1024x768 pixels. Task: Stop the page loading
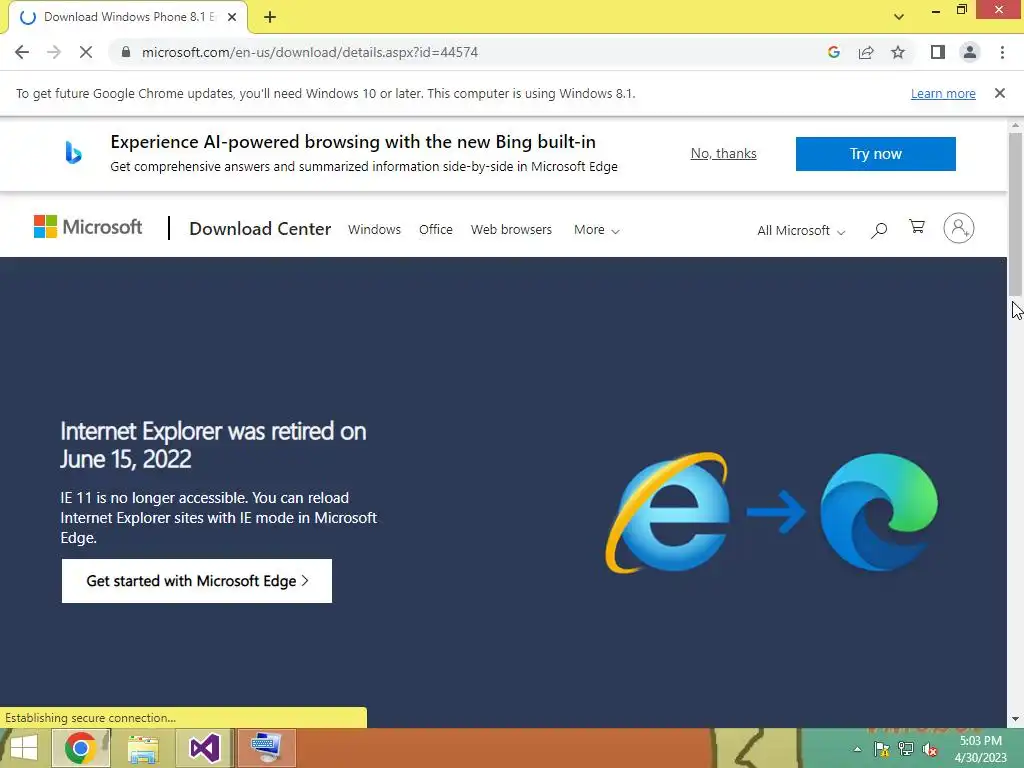pyautogui.click(x=86, y=52)
